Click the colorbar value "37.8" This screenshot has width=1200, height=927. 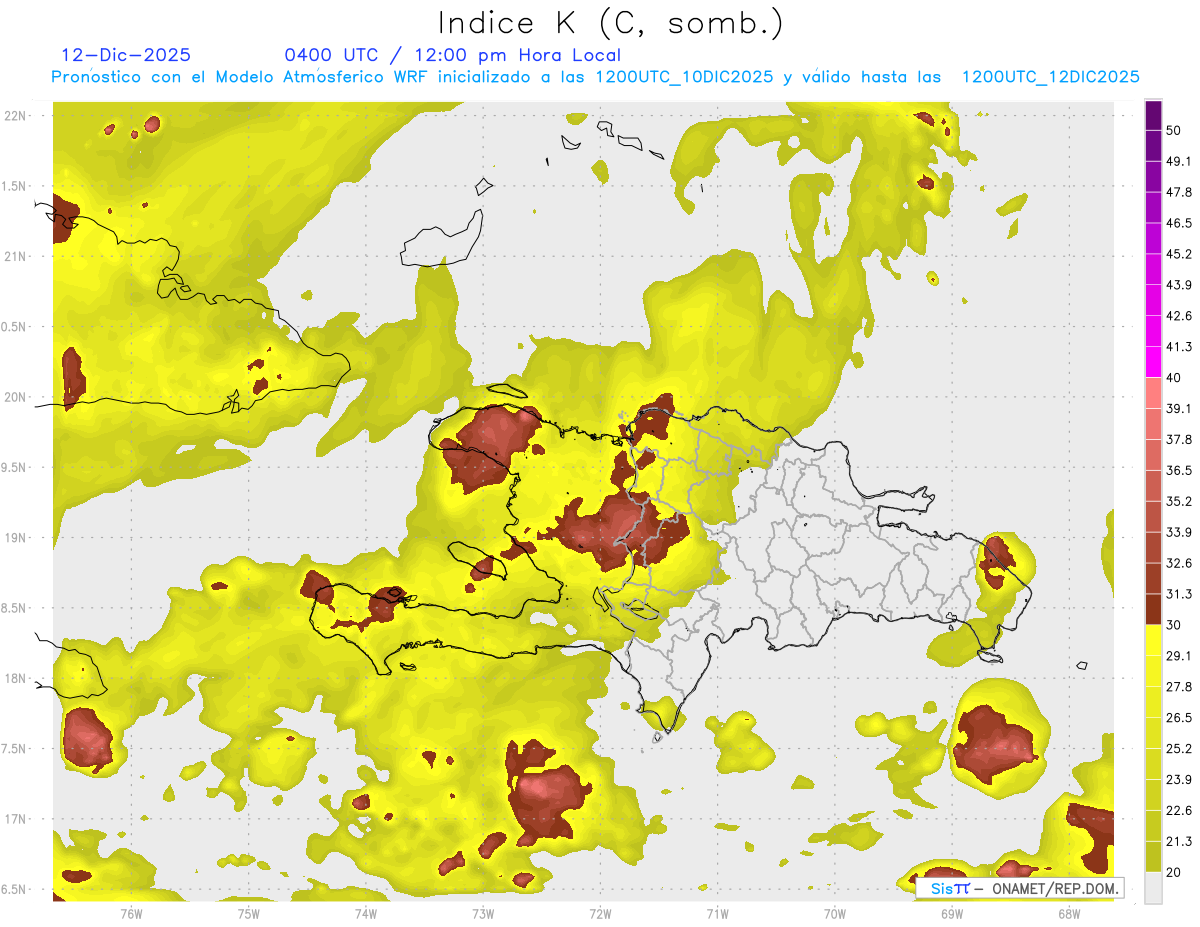[x=1179, y=439]
